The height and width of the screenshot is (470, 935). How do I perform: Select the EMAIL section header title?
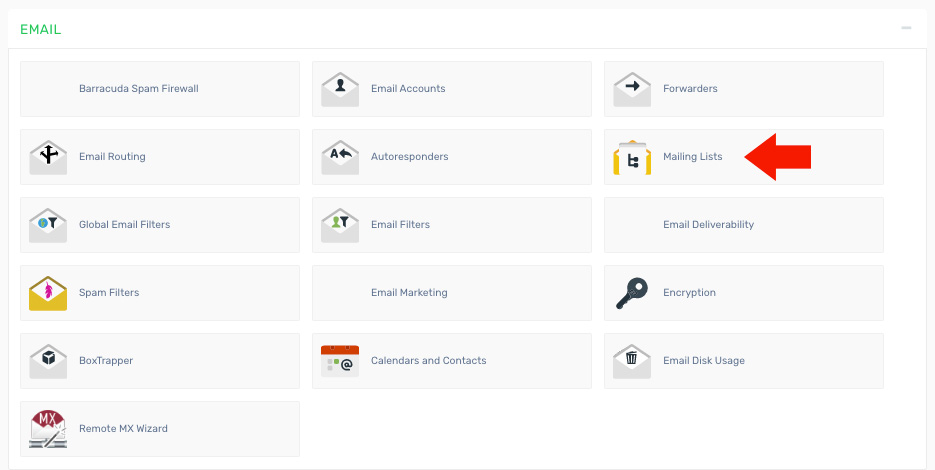40,29
